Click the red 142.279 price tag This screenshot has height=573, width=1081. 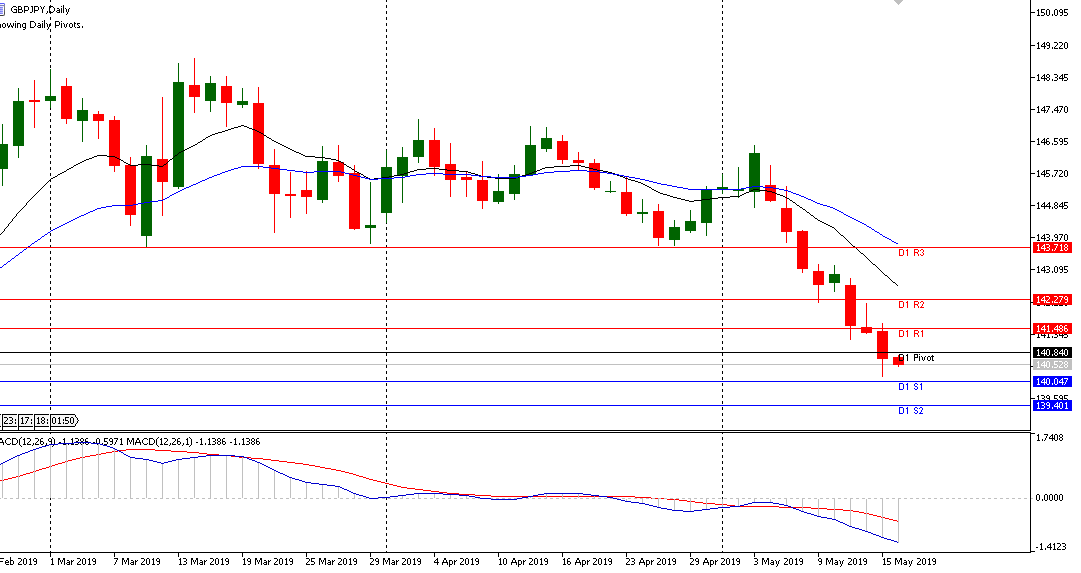tap(1053, 300)
